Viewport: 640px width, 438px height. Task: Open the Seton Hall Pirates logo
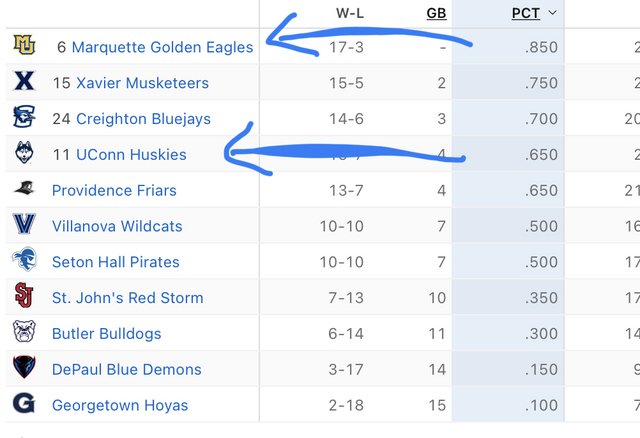pyautogui.click(x=24, y=259)
